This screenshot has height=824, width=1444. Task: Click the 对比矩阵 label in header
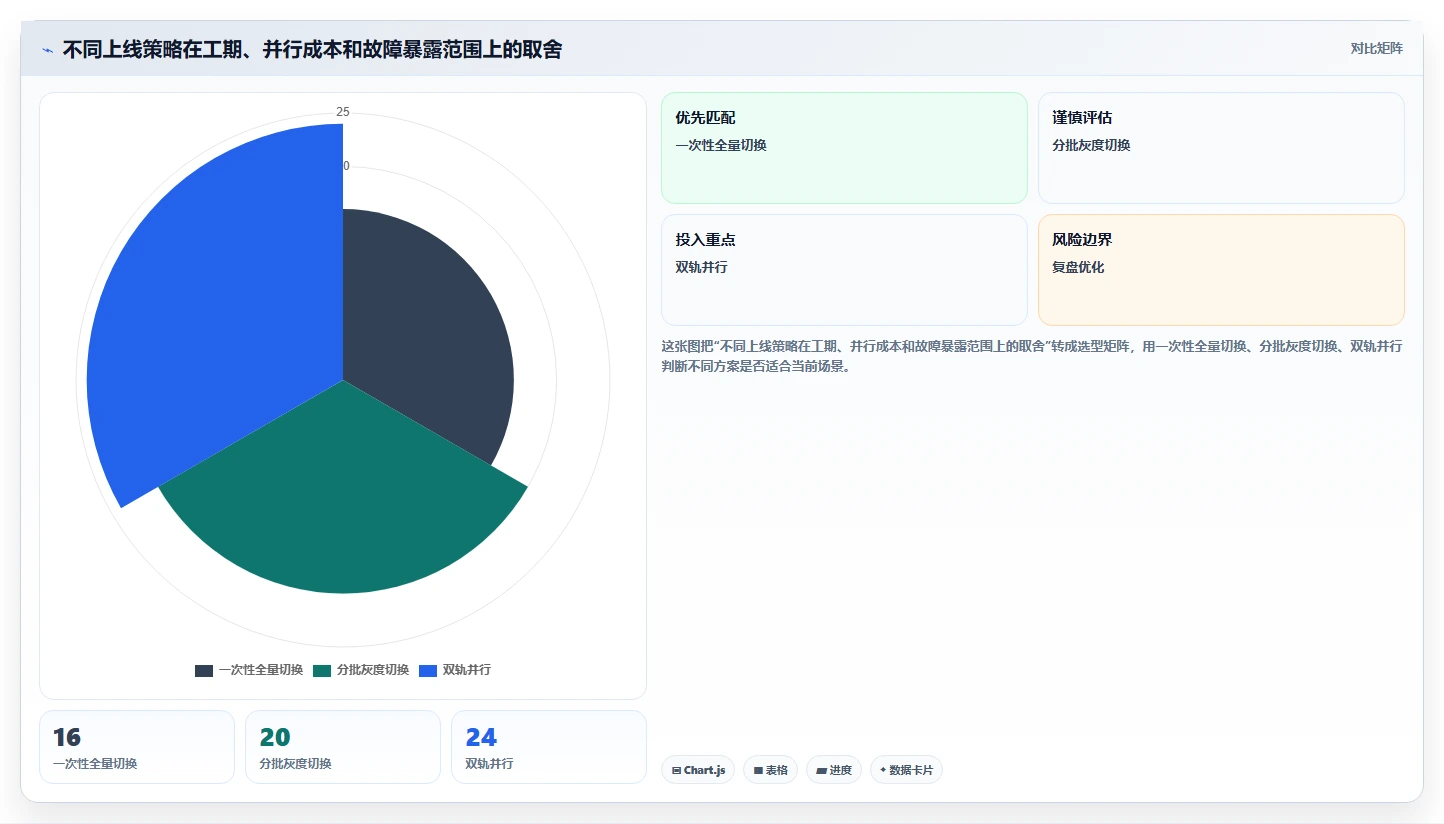(1376, 48)
